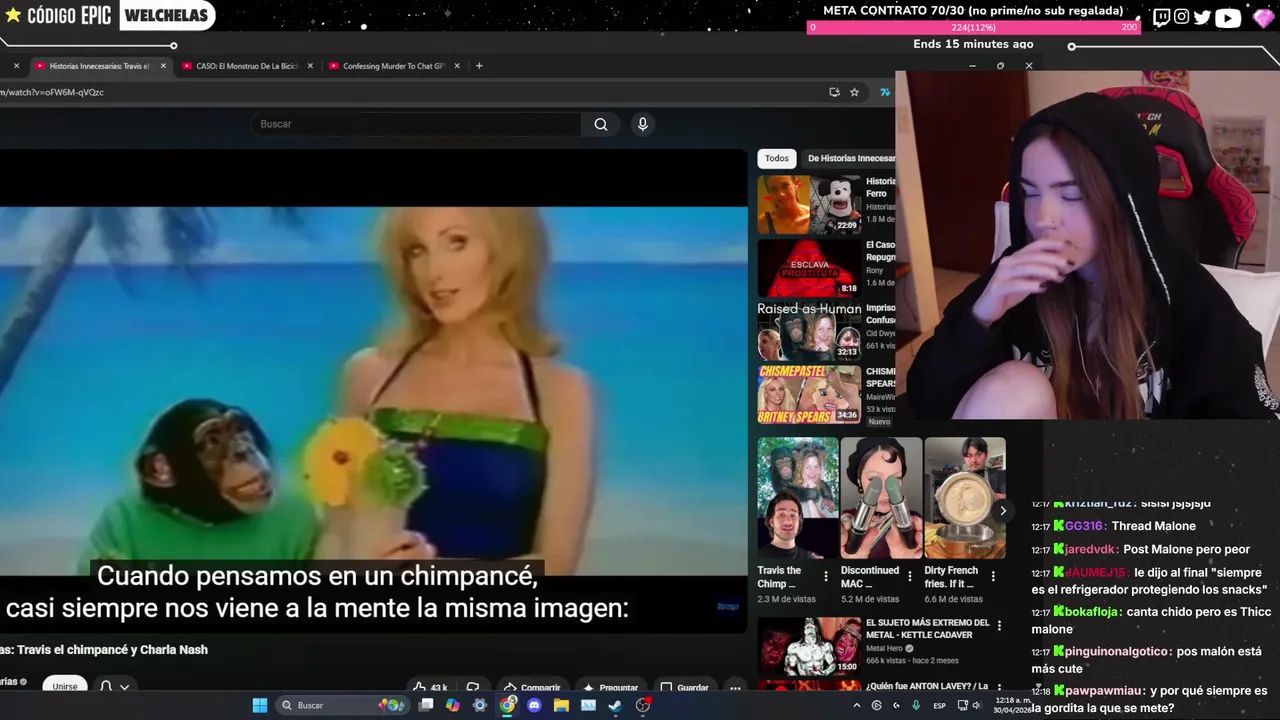Open the volume speaker icon in tray
The height and width of the screenshot is (720, 1280).
tap(977, 705)
